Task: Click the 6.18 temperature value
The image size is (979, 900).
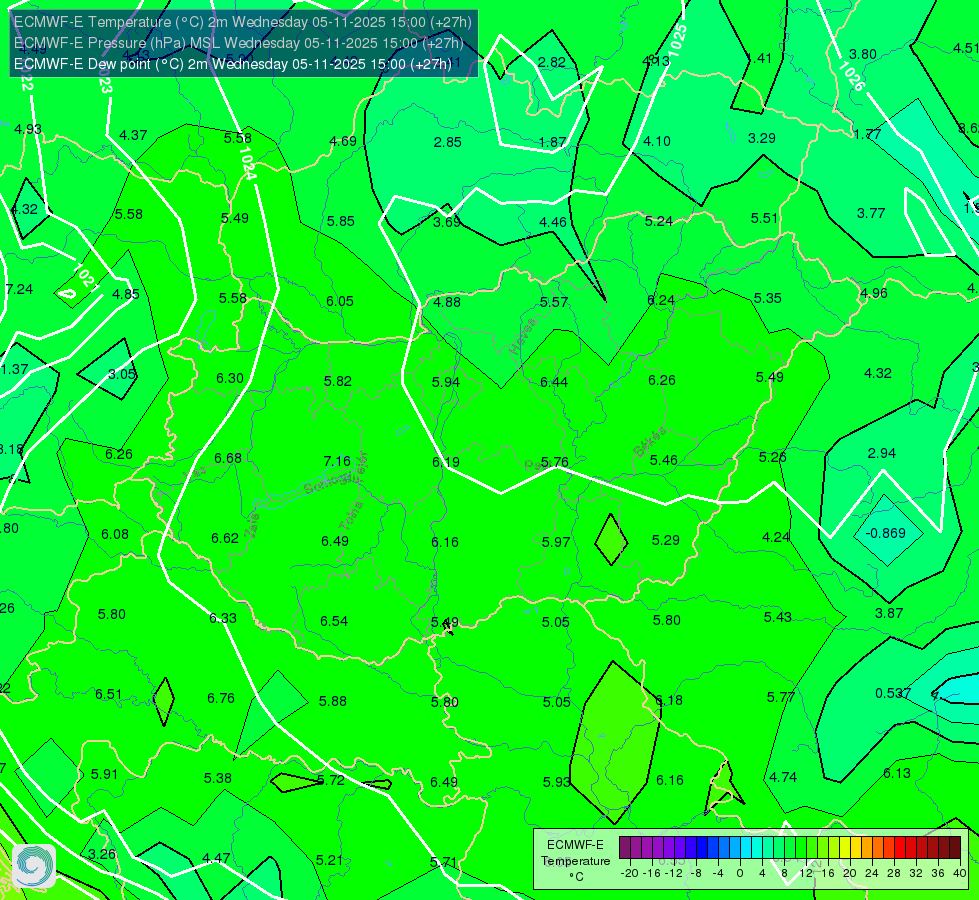Action: tap(669, 701)
